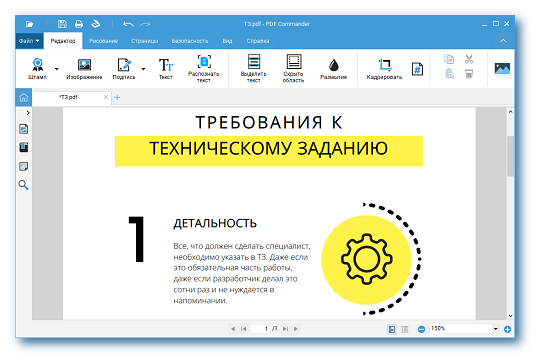
Task: Collapse the ribbon with the chevron
Action: (x=503, y=41)
